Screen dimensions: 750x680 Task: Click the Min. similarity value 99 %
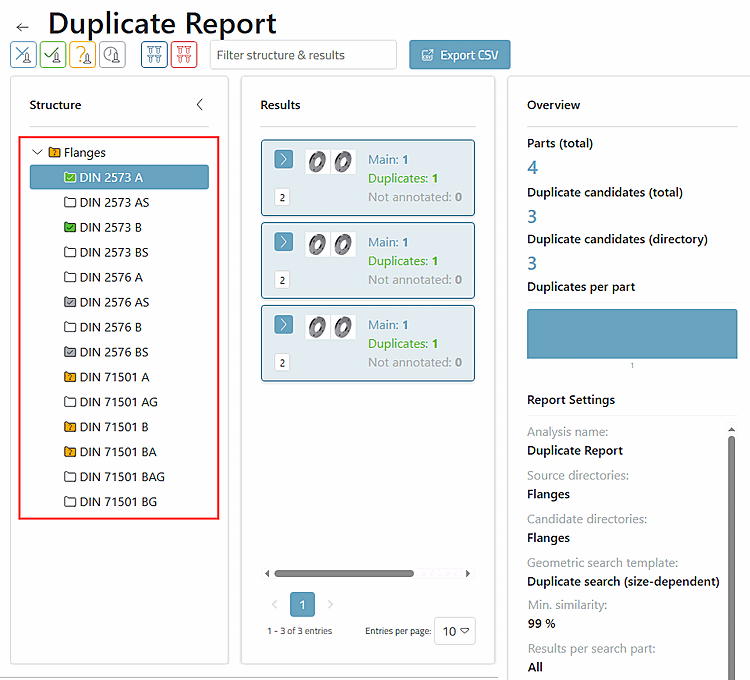coord(541,624)
